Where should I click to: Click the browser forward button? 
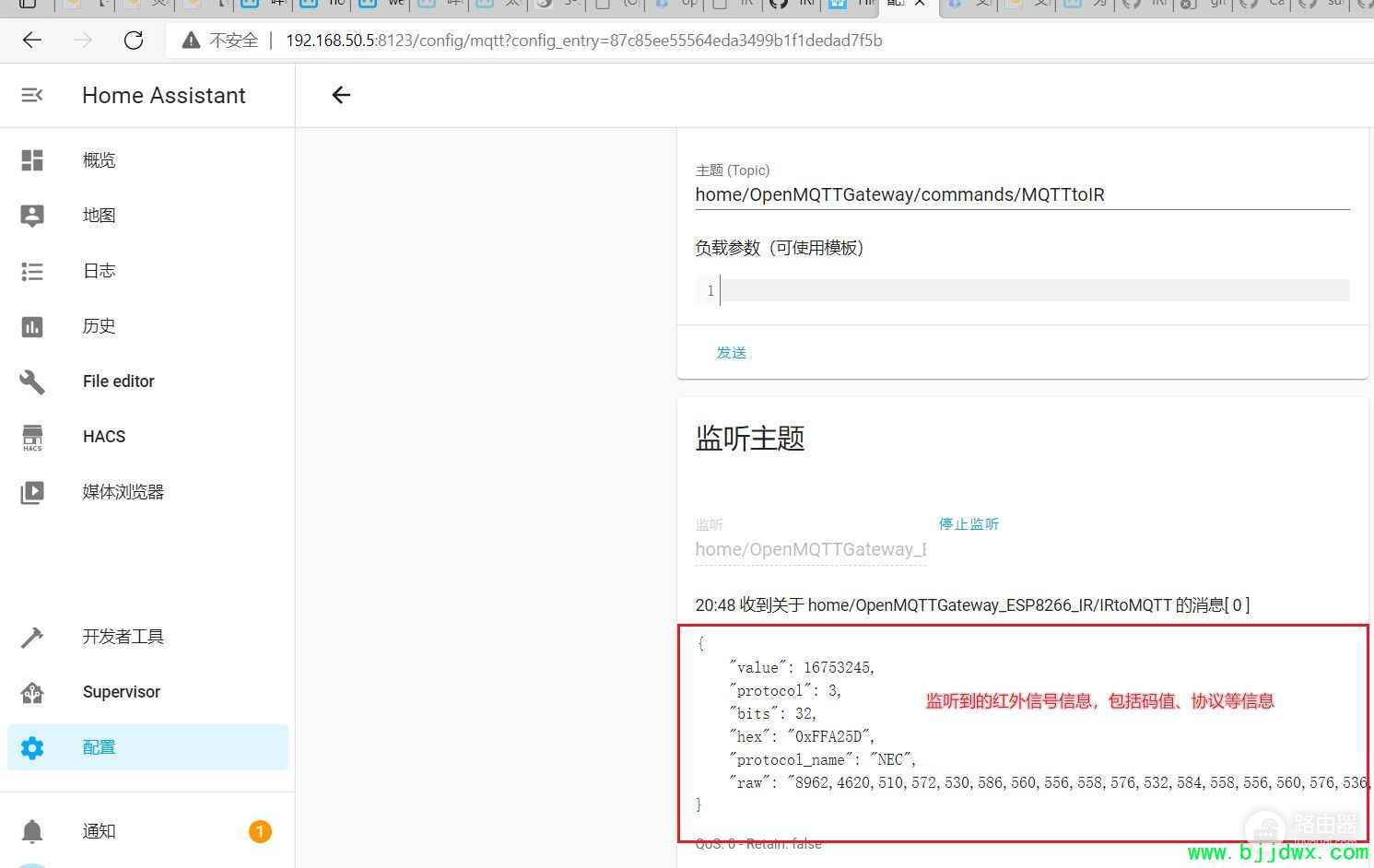coord(83,41)
